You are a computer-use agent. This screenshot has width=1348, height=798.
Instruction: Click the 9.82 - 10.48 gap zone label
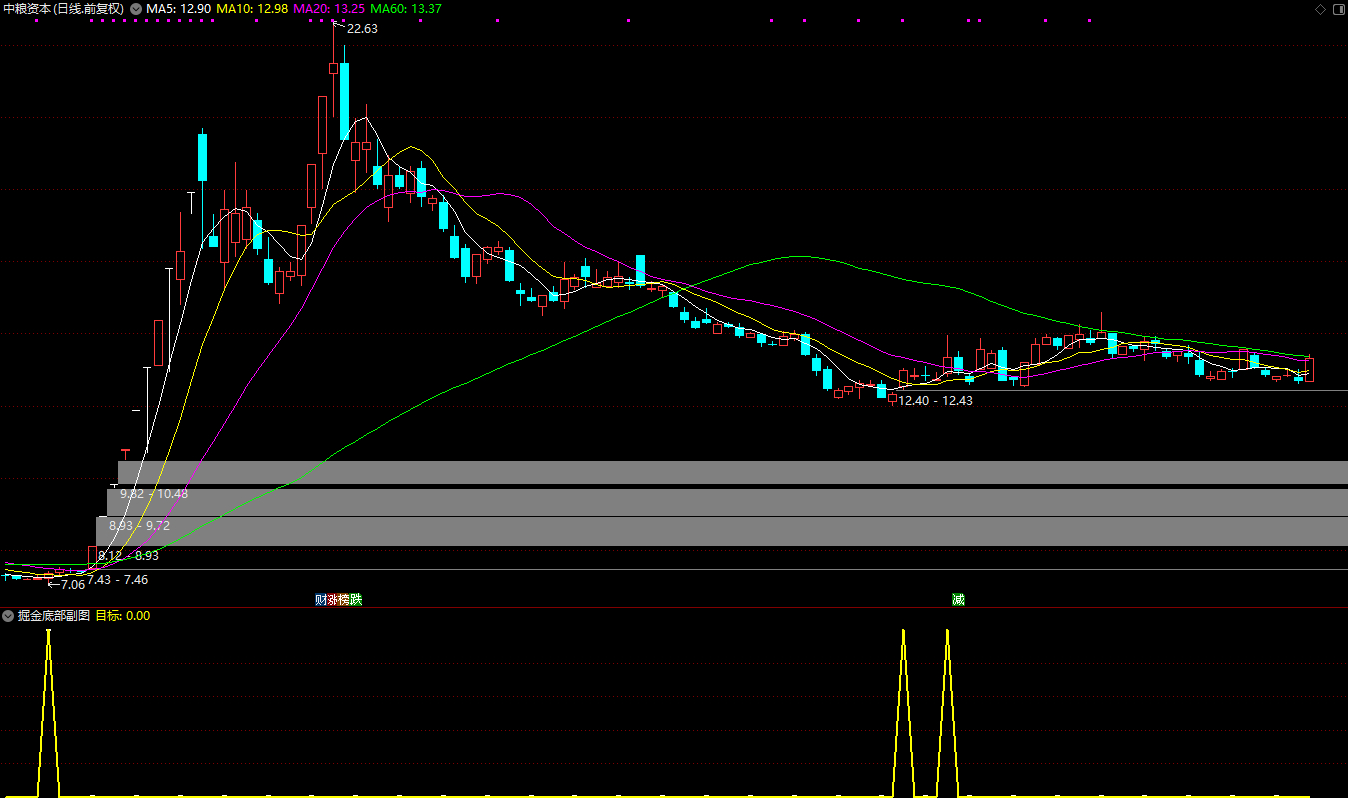[x=154, y=494]
